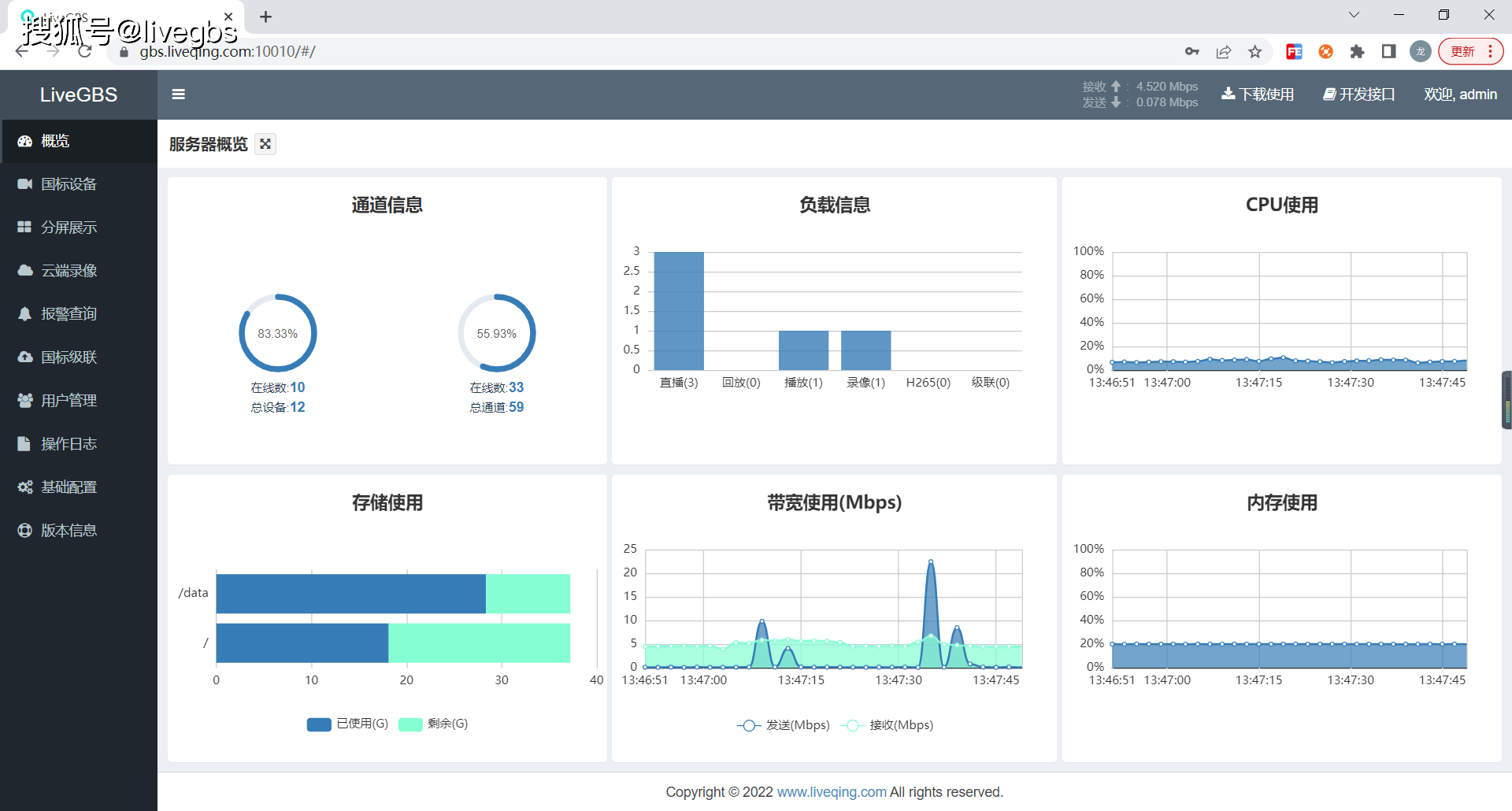
Task: Click the 播放(1) bar in load chart
Action: click(x=803, y=350)
